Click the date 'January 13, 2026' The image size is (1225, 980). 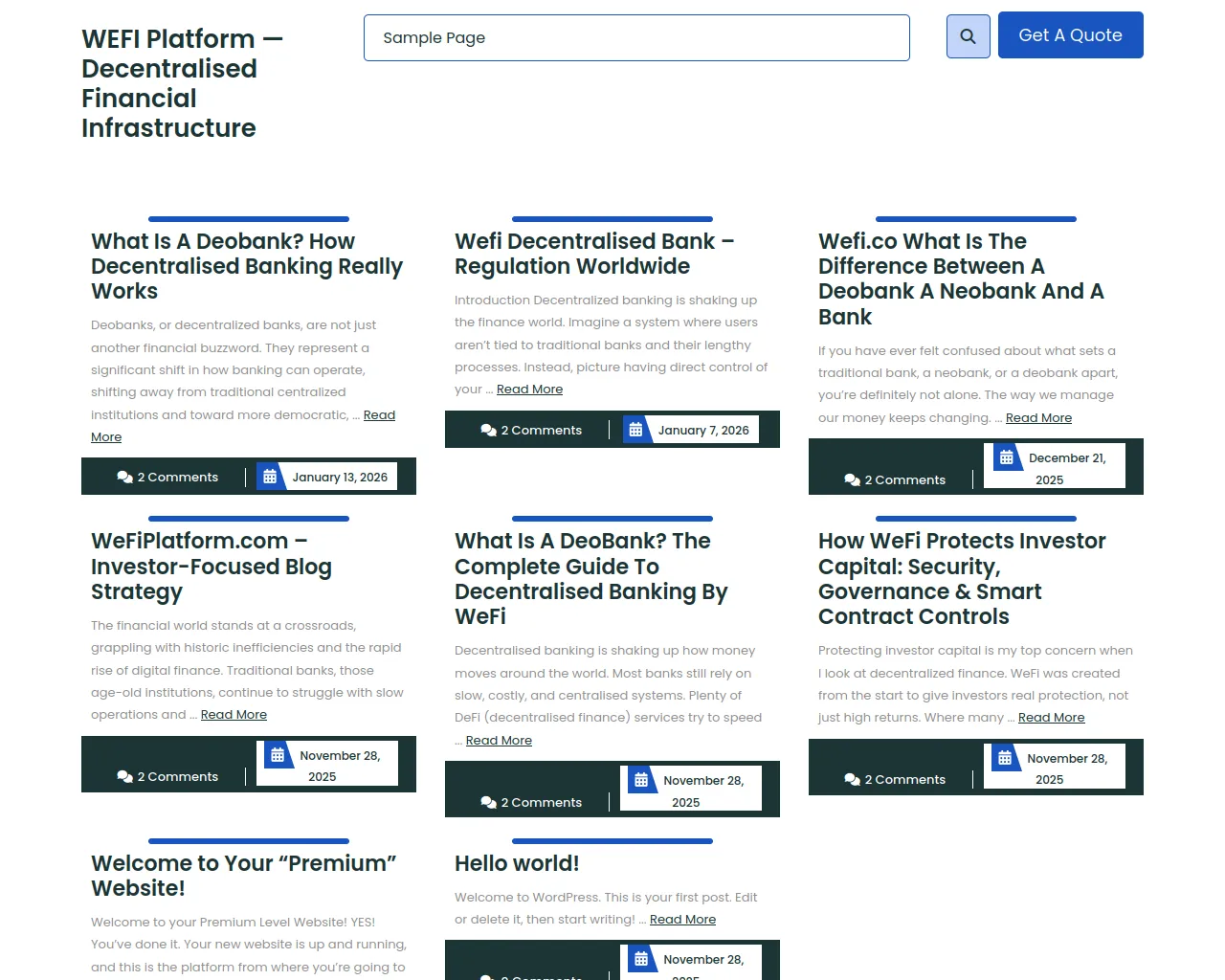click(x=340, y=477)
